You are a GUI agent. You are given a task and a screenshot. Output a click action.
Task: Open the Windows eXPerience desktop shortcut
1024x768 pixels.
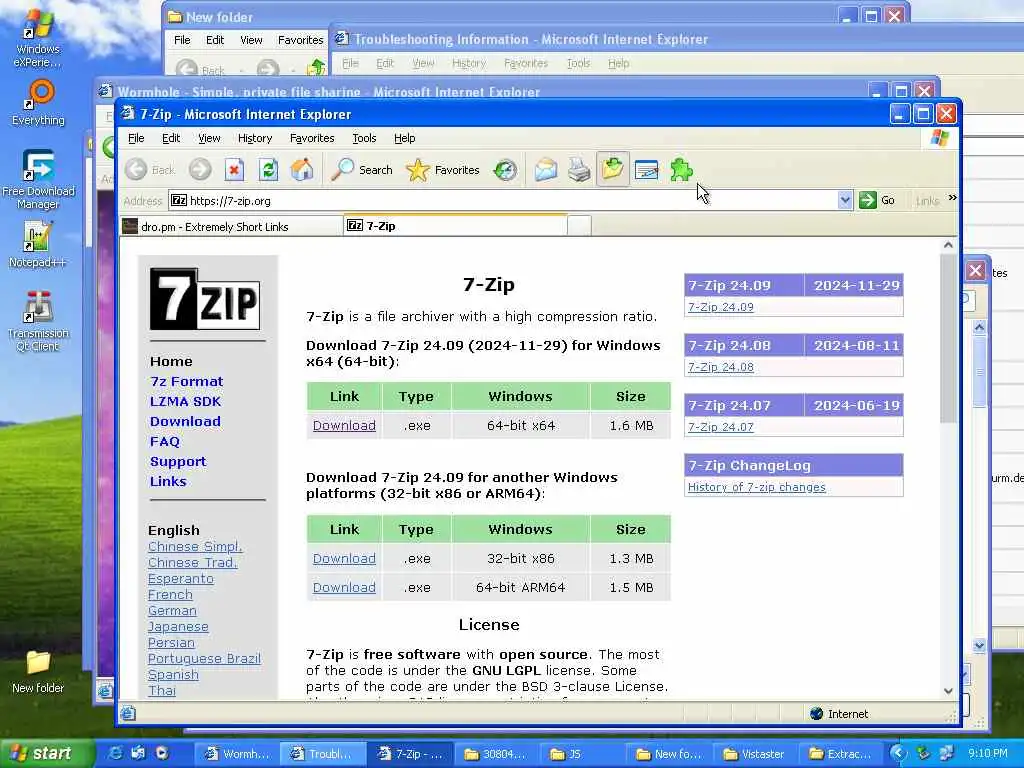coord(38,39)
